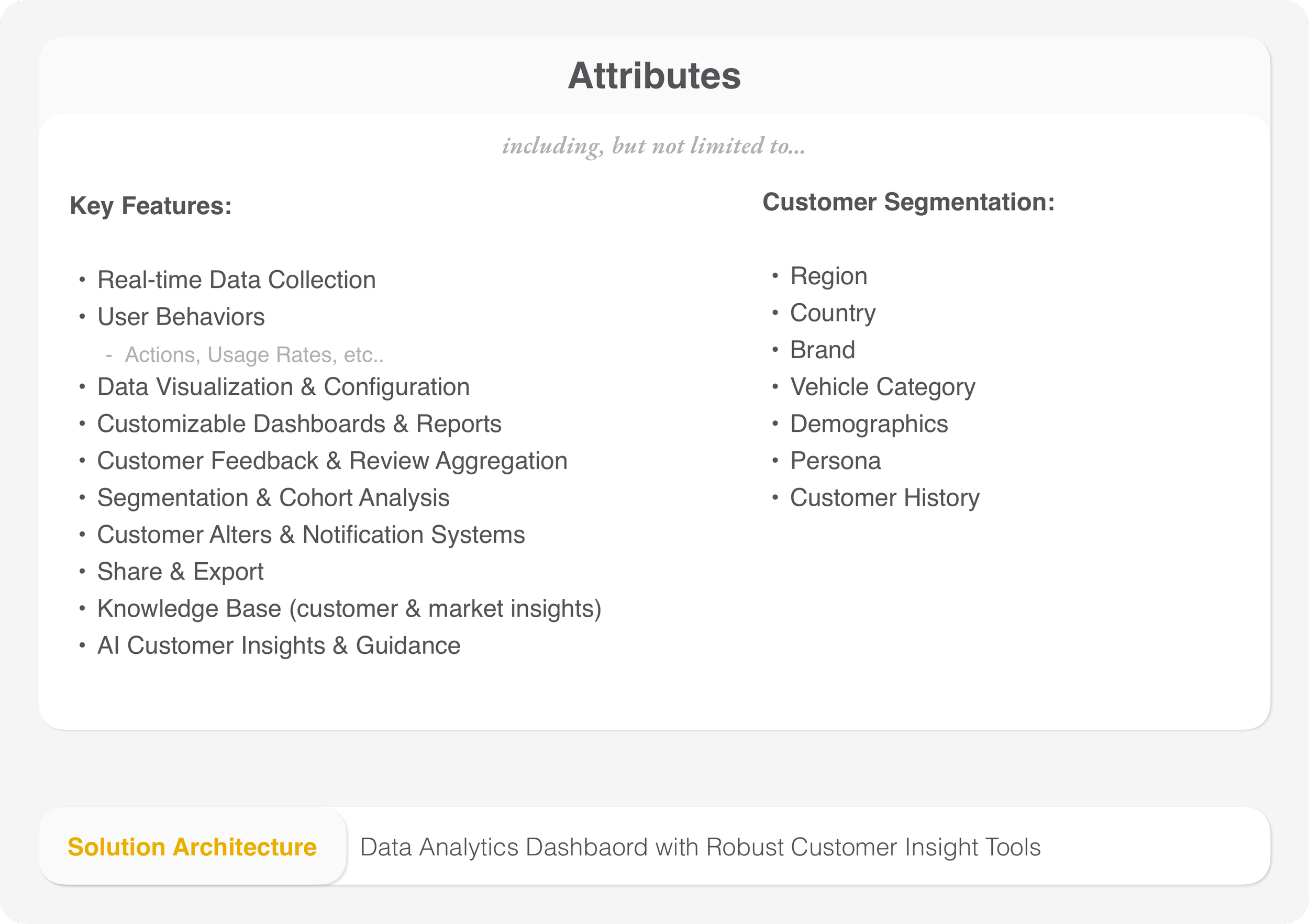Click the Data Analytics Dashboard description text
This screenshot has height=924, width=1309.
(x=700, y=847)
